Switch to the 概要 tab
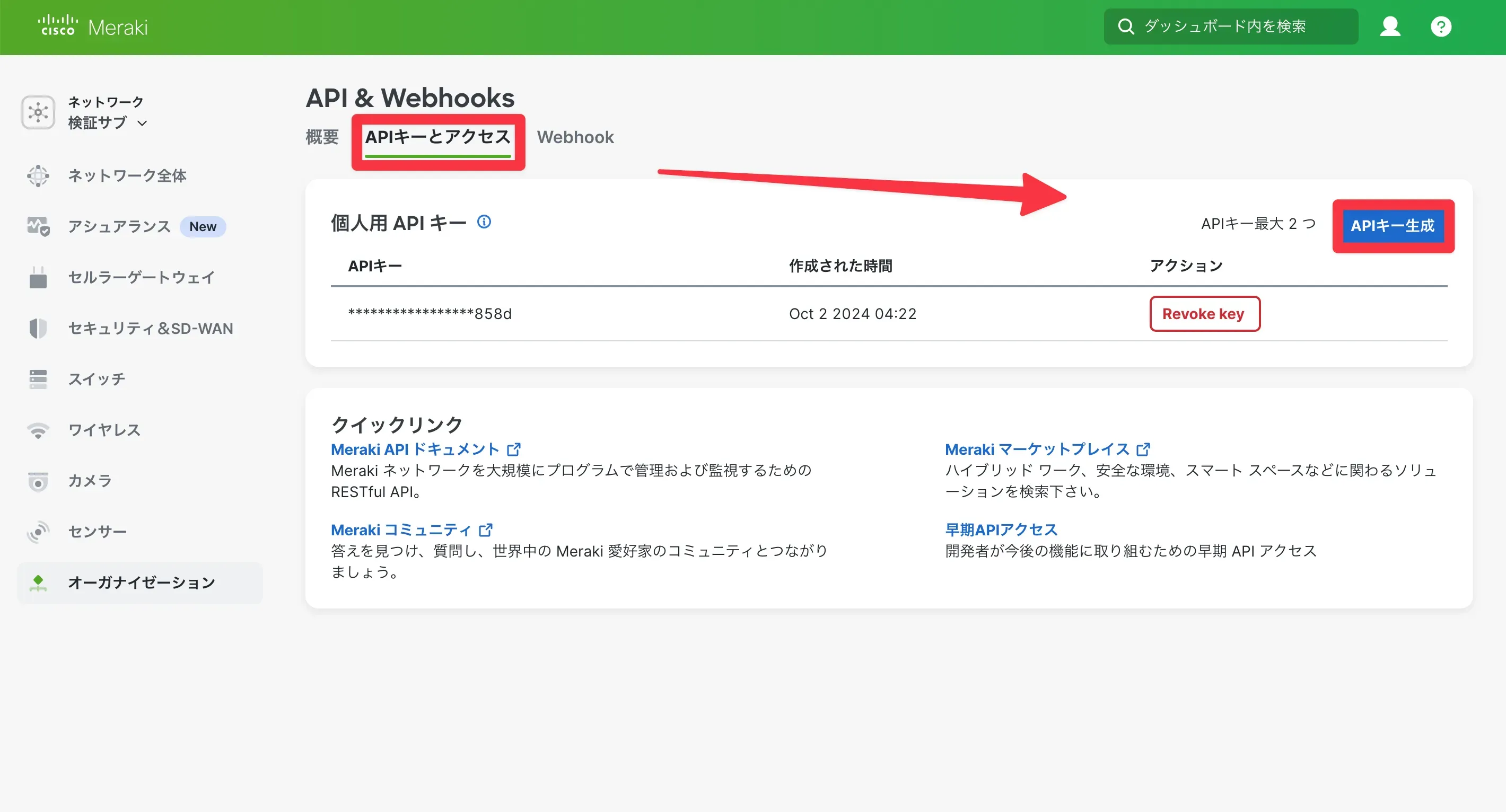This screenshot has height=812, width=1506. (x=322, y=137)
